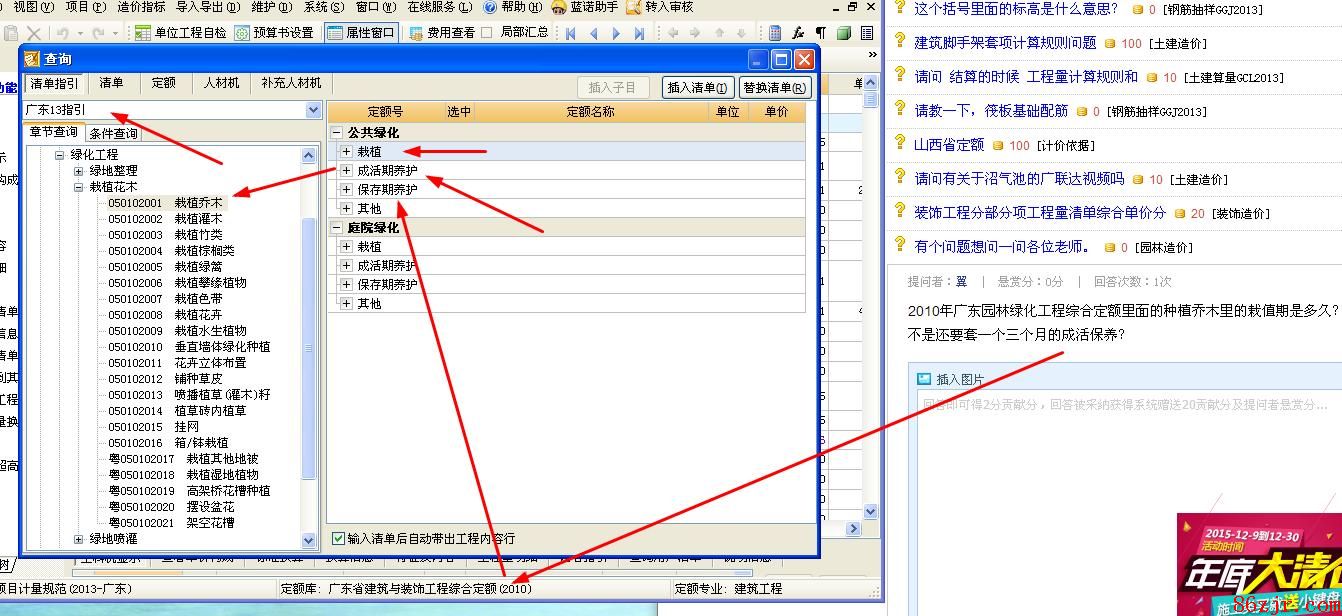Switch to the 人材机 tab
The height and width of the screenshot is (616, 1342).
click(221, 83)
